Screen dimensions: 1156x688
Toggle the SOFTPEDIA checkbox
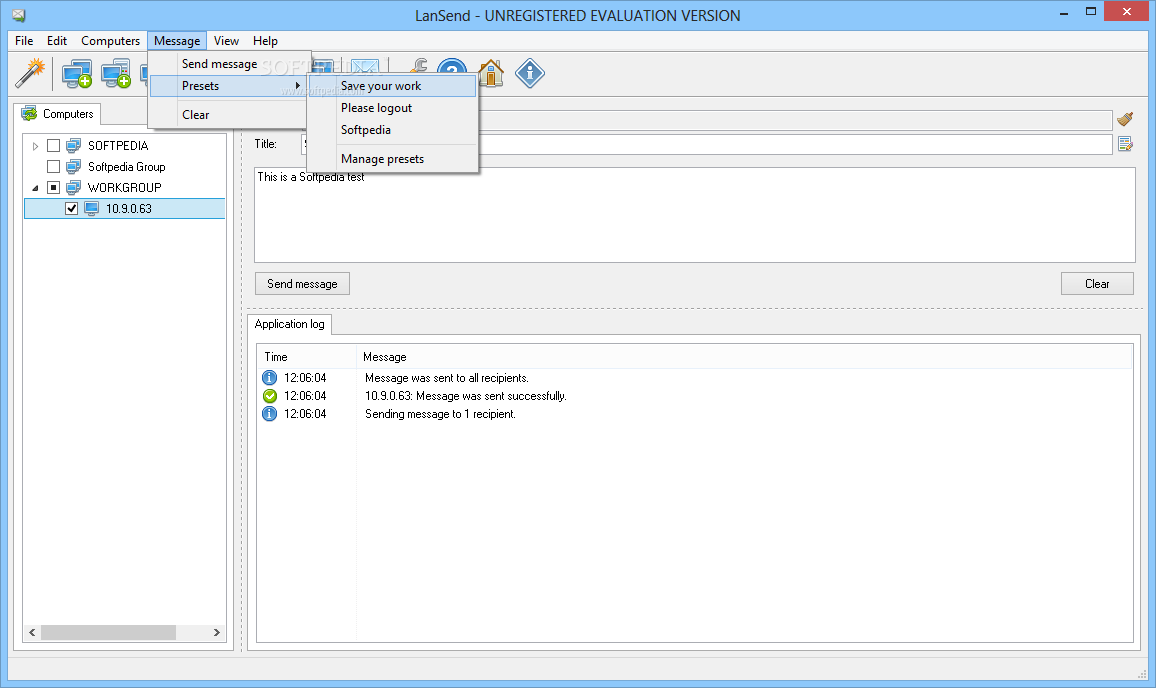tap(53, 145)
